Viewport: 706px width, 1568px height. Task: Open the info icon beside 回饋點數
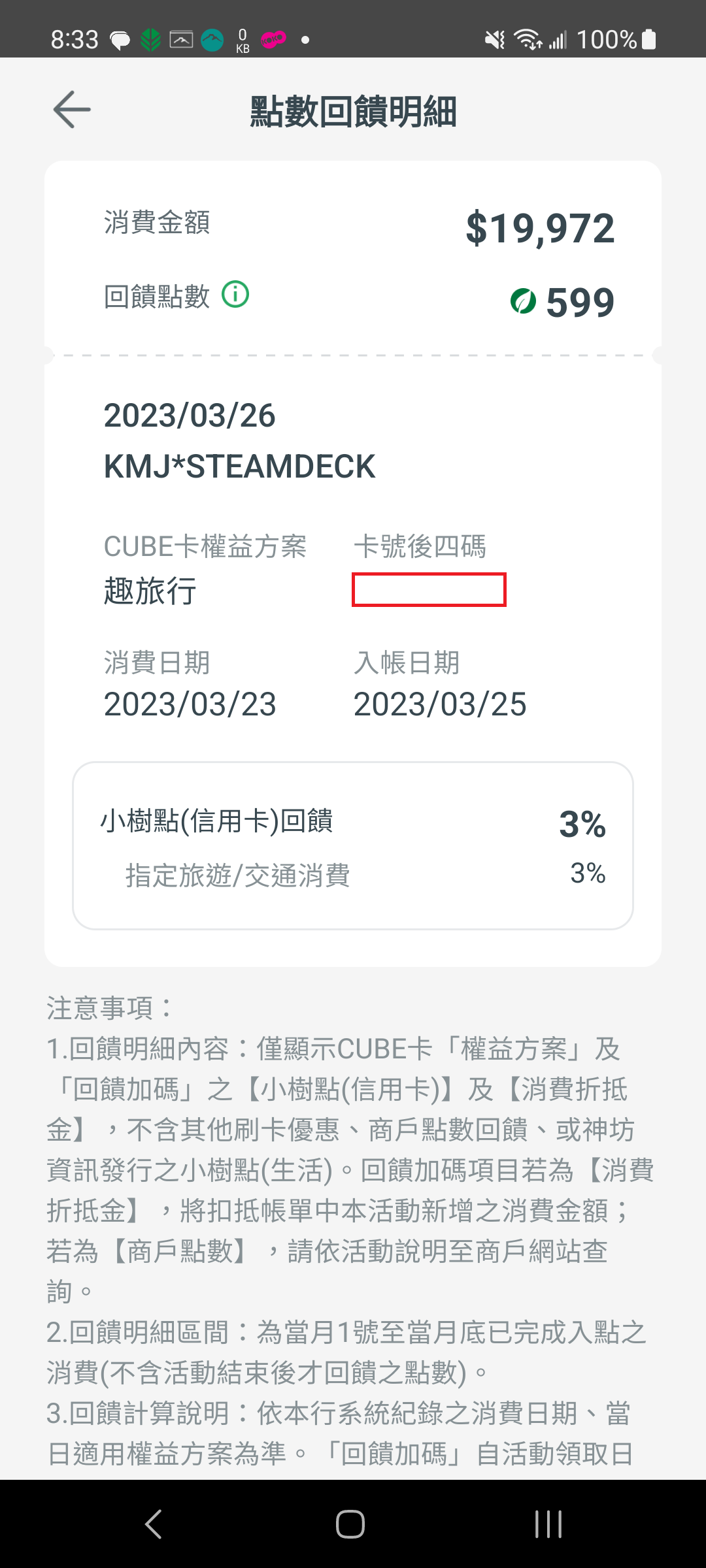[x=235, y=295]
